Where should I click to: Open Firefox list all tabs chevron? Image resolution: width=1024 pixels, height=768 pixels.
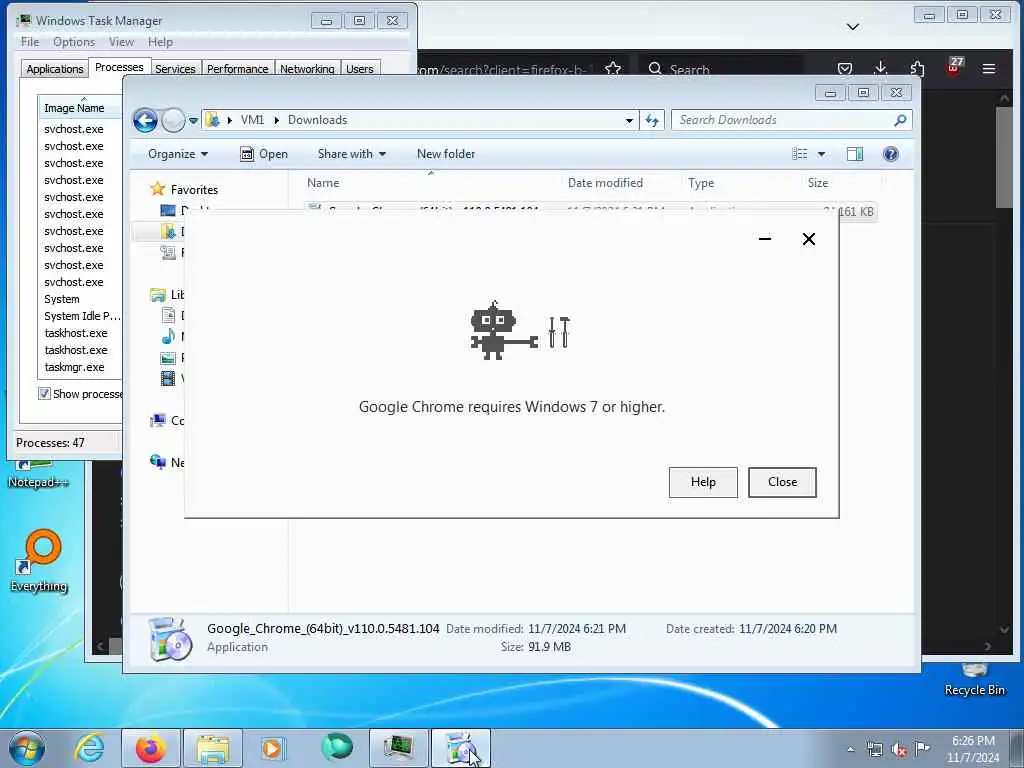[853, 27]
